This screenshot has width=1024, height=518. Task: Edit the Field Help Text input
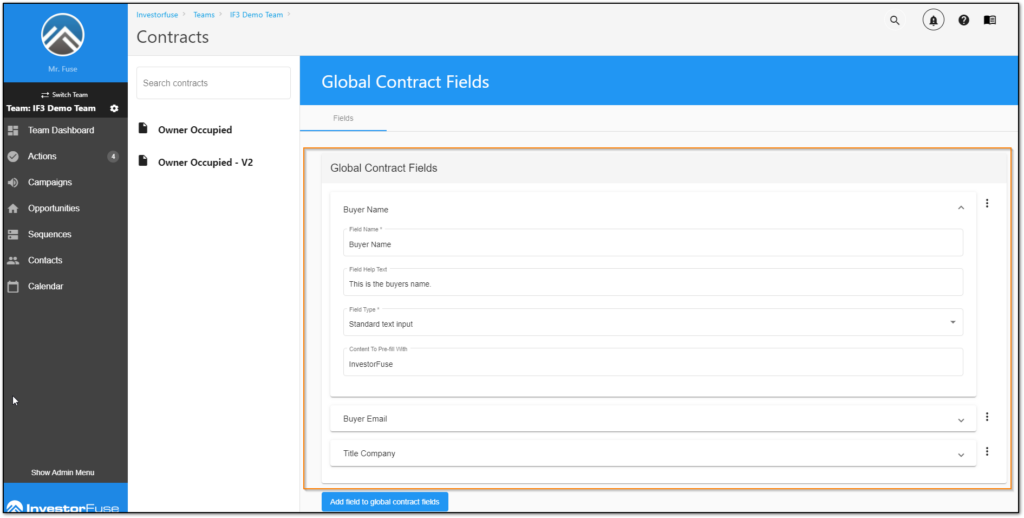tap(653, 282)
